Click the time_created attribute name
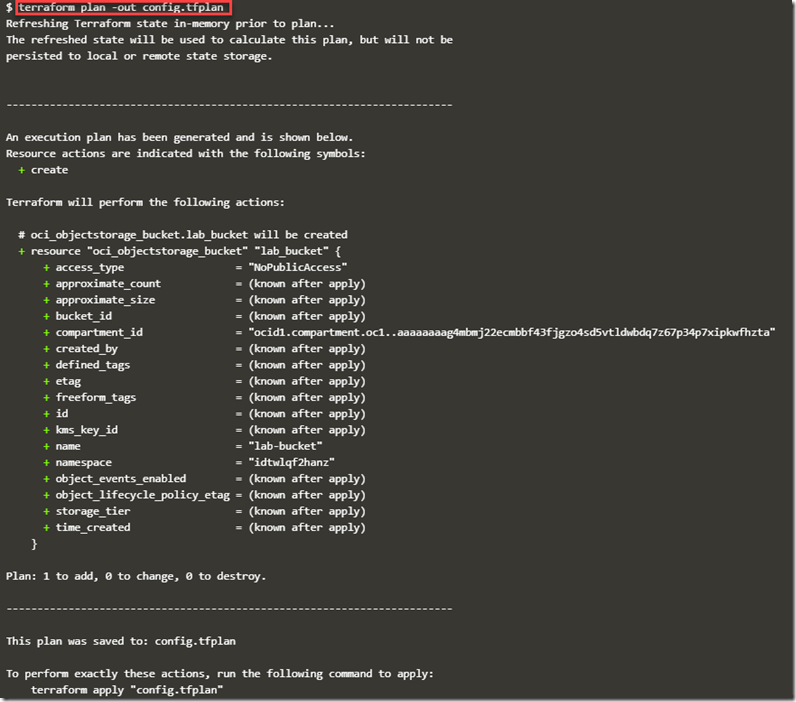796x702 pixels. click(93, 527)
